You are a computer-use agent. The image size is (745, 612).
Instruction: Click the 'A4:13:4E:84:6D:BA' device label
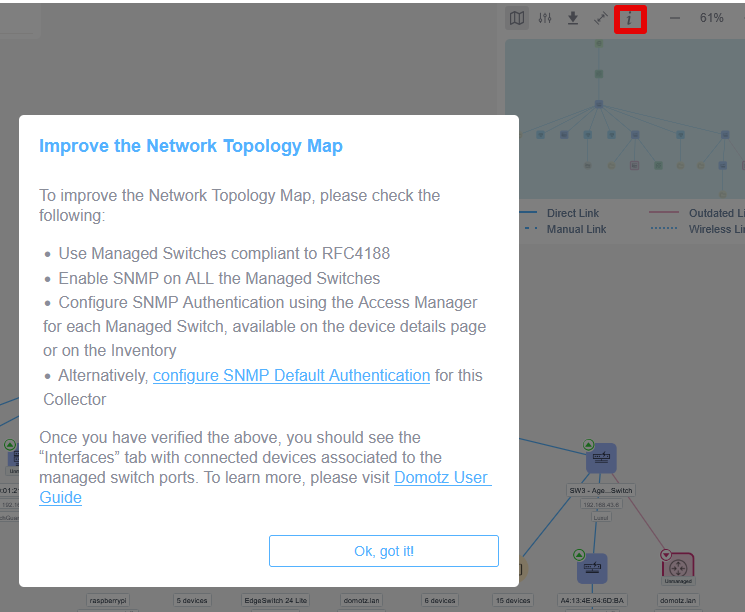coord(592,600)
